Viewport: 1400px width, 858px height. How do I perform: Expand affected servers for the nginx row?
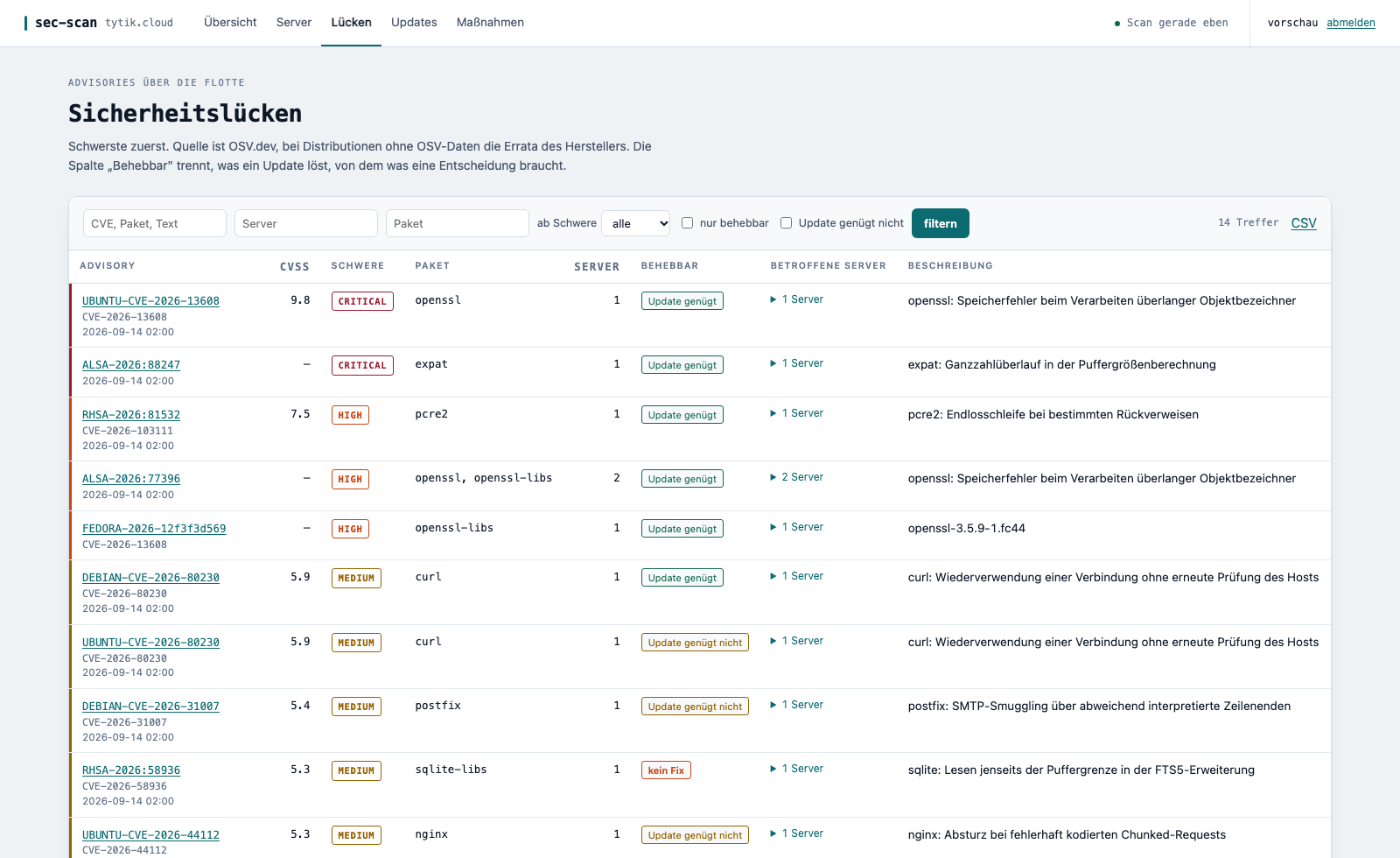point(797,833)
